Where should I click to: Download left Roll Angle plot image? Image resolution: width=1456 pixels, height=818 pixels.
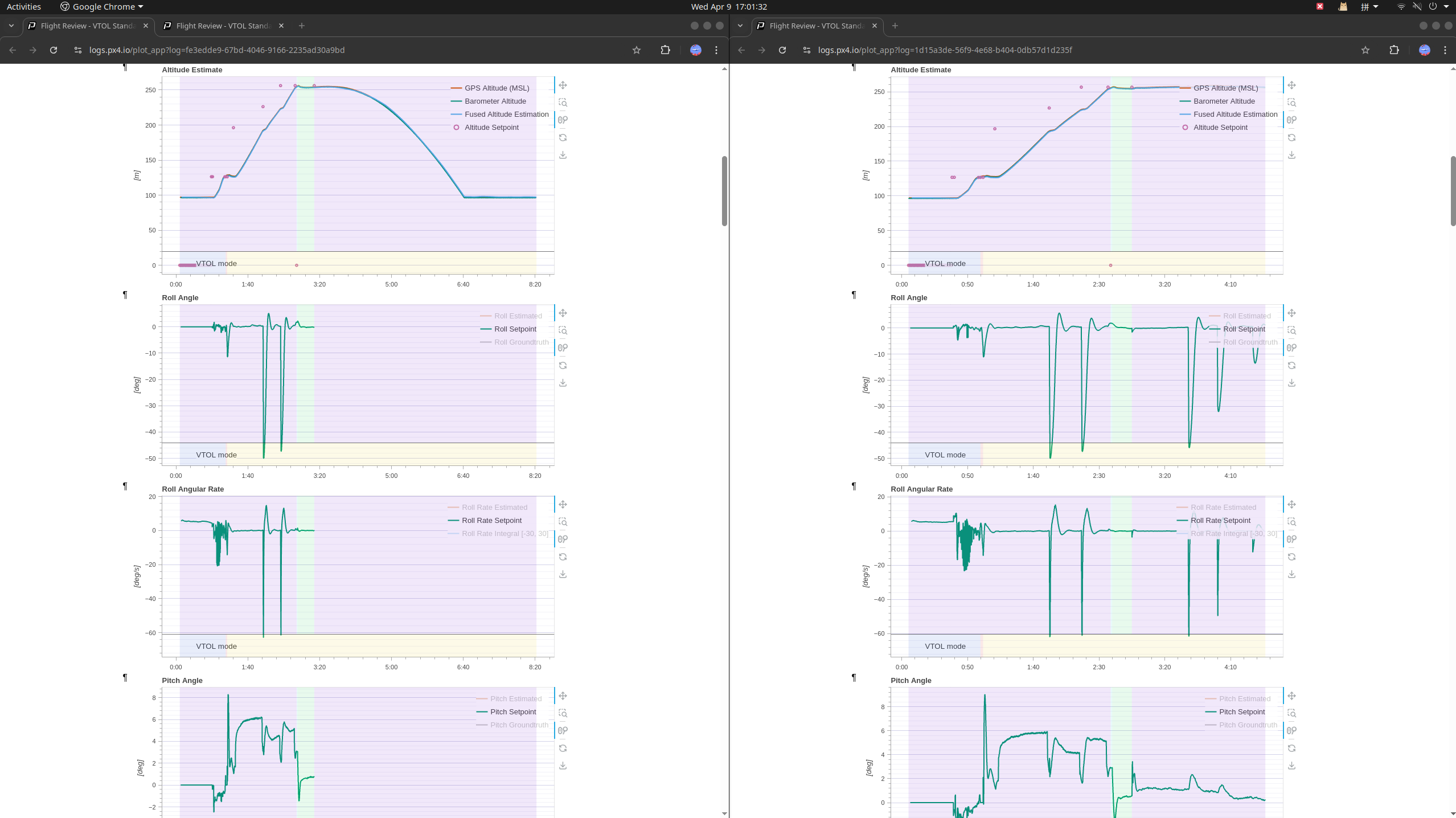[x=563, y=383]
